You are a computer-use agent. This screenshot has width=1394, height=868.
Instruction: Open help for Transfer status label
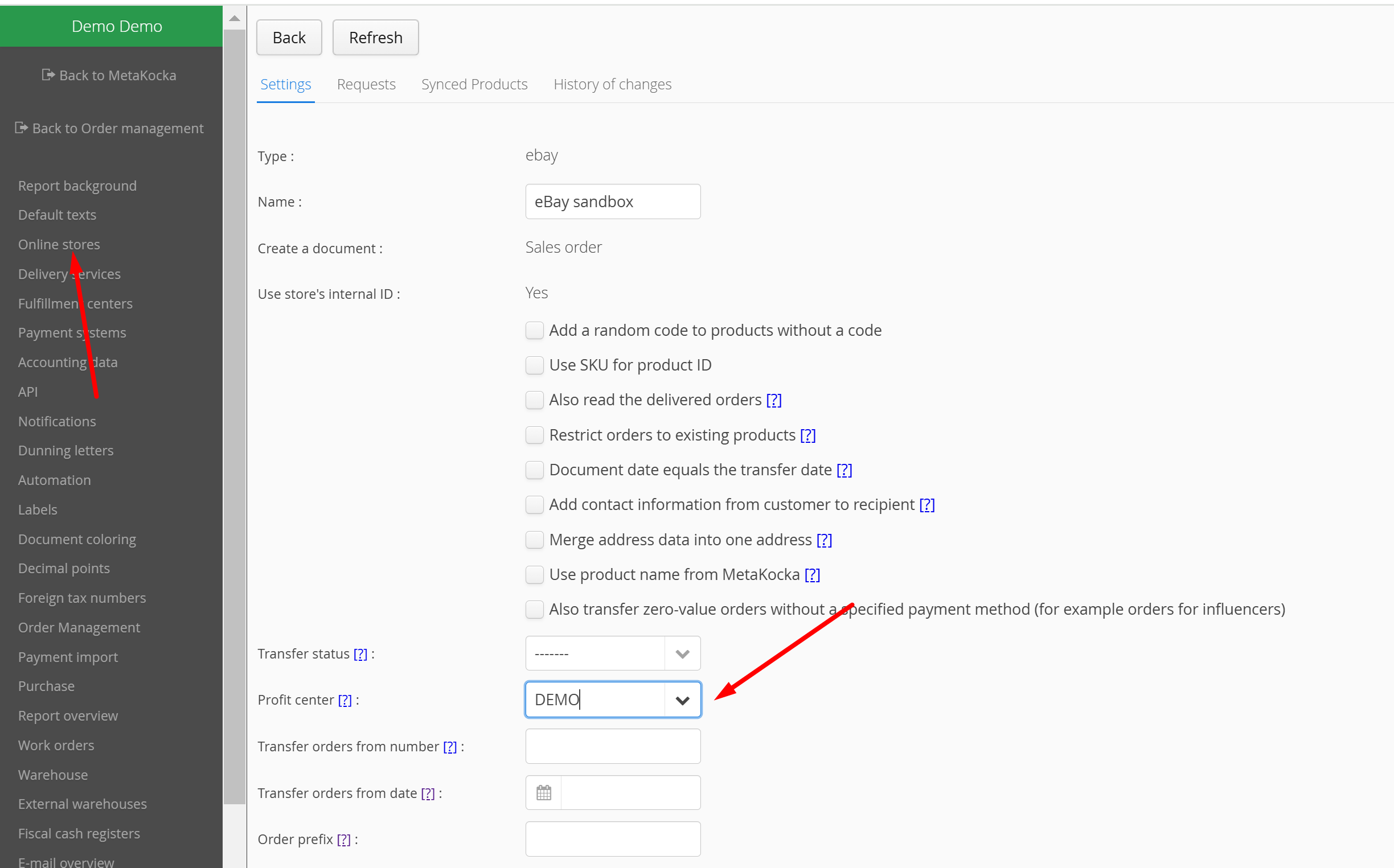tap(360, 654)
